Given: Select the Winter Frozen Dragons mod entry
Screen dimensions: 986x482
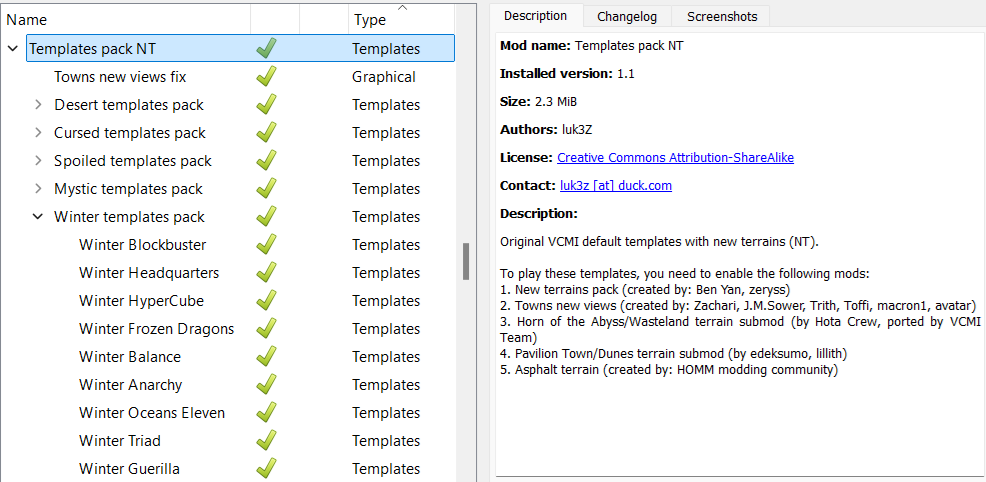Looking at the screenshot, I should [156, 329].
